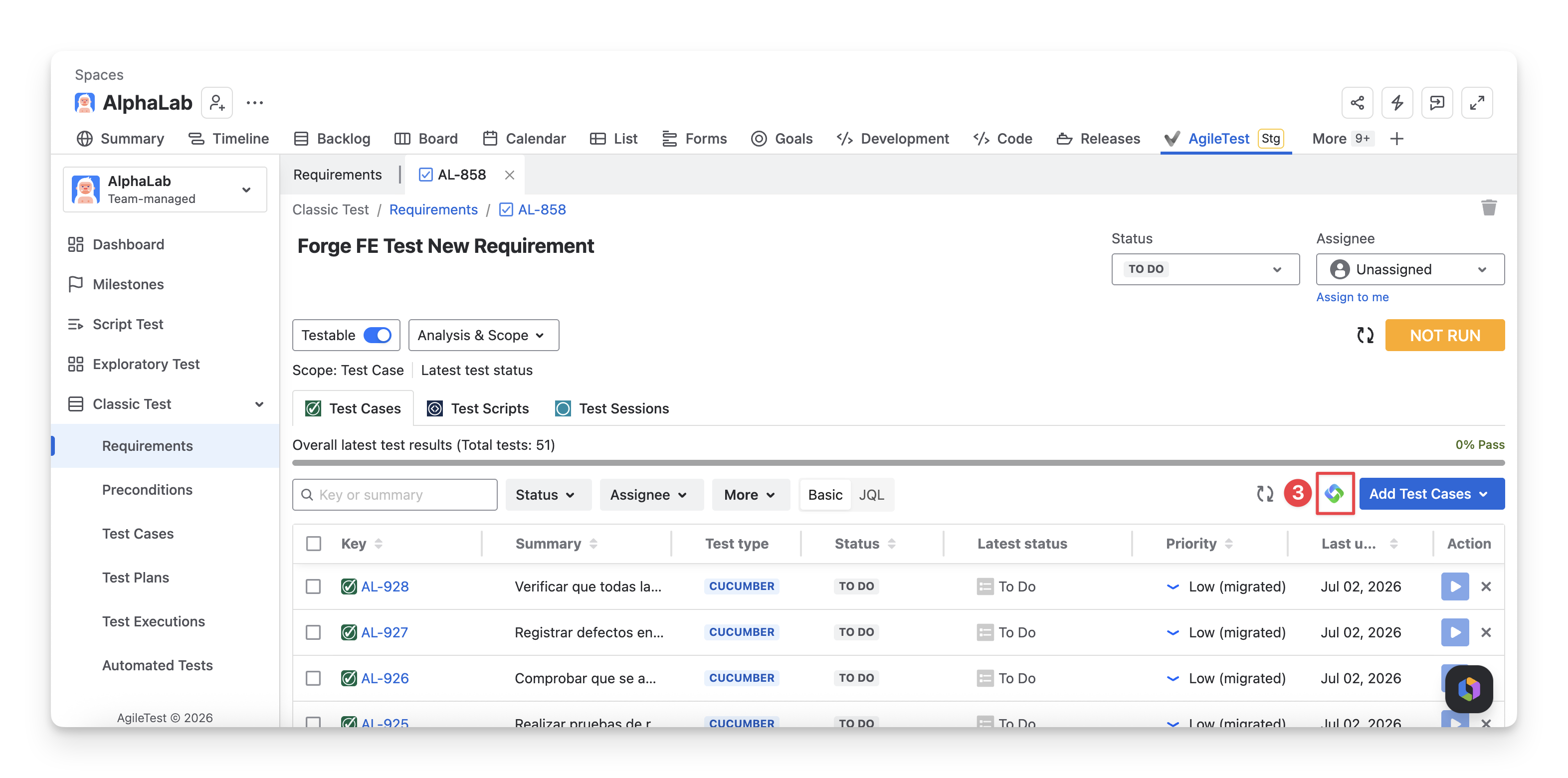Check the box for AL-928

click(314, 586)
